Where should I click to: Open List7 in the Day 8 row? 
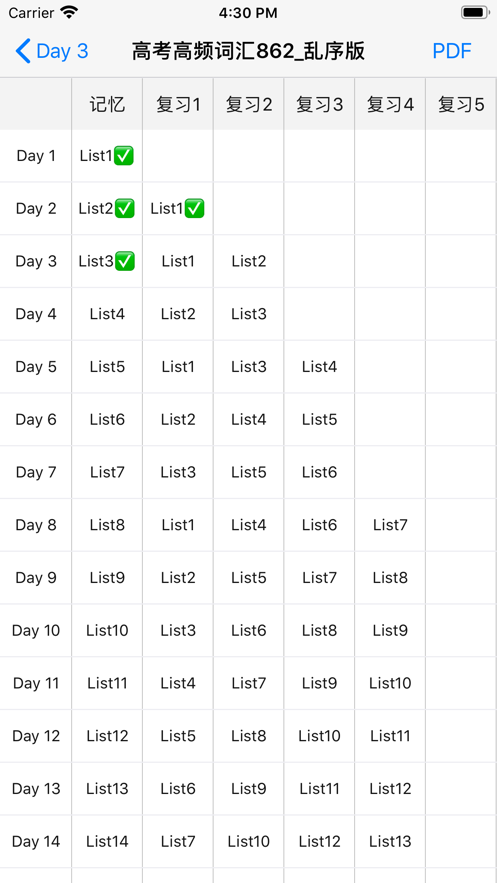point(390,525)
